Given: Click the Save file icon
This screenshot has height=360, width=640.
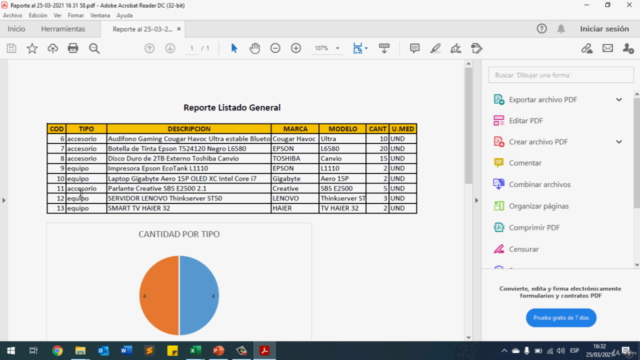Looking at the screenshot, I should [x=11, y=48].
